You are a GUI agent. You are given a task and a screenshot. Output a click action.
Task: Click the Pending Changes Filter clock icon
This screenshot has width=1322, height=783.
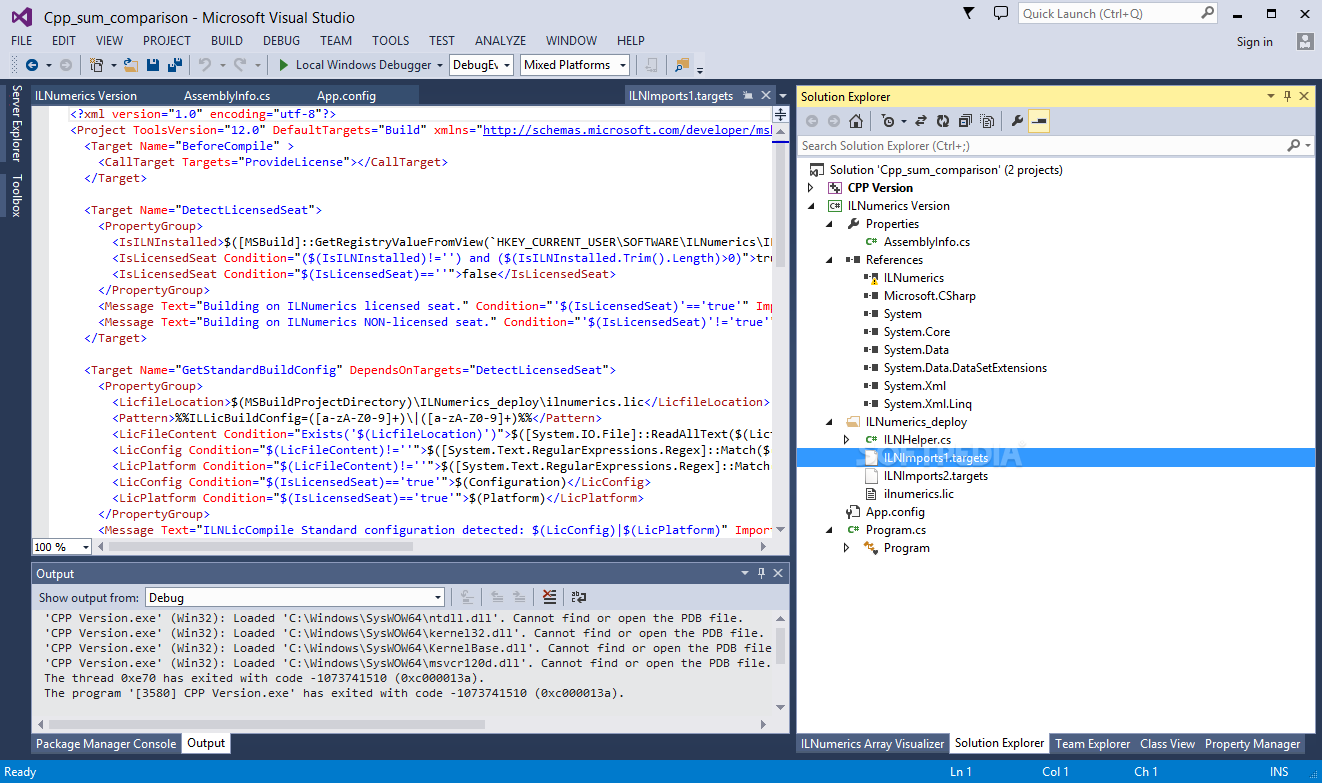click(x=888, y=121)
